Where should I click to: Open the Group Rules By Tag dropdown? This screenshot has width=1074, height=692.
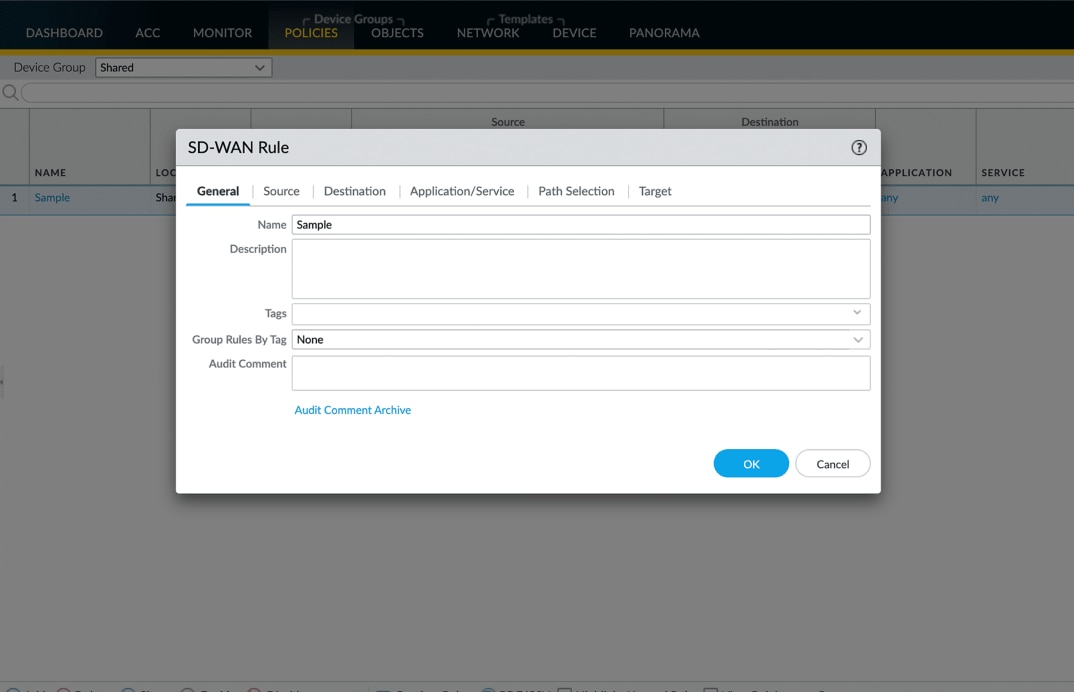pyautogui.click(x=580, y=339)
